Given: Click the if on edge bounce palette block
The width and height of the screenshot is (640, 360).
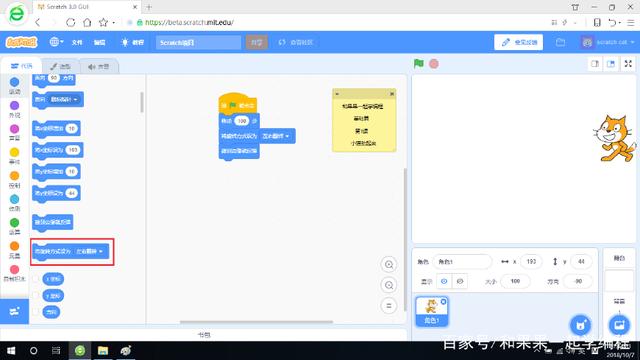Looking at the screenshot, I should coord(53,222).
